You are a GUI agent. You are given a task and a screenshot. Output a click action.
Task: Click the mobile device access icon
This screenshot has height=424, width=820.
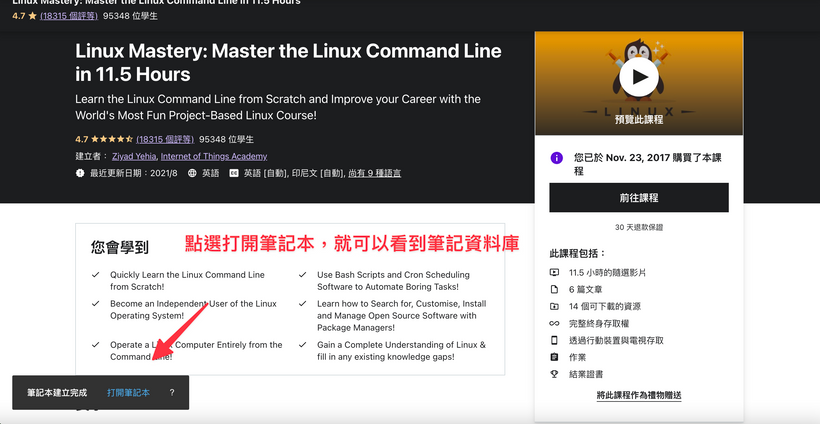555,340
